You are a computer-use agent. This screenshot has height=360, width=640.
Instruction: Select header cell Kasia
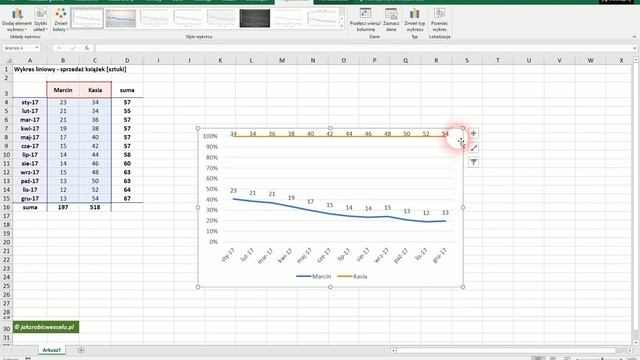point(95,90)
